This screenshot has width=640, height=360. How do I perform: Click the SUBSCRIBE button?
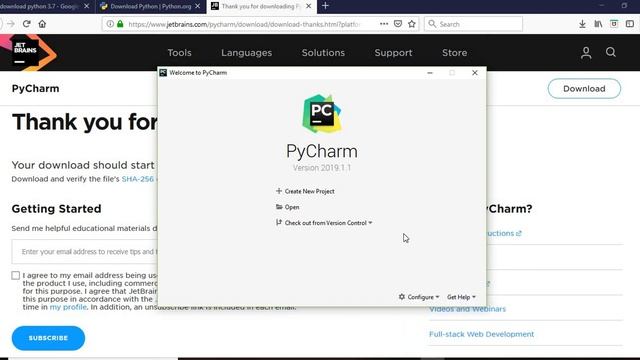pyautogui.click(x=48, y=338)
